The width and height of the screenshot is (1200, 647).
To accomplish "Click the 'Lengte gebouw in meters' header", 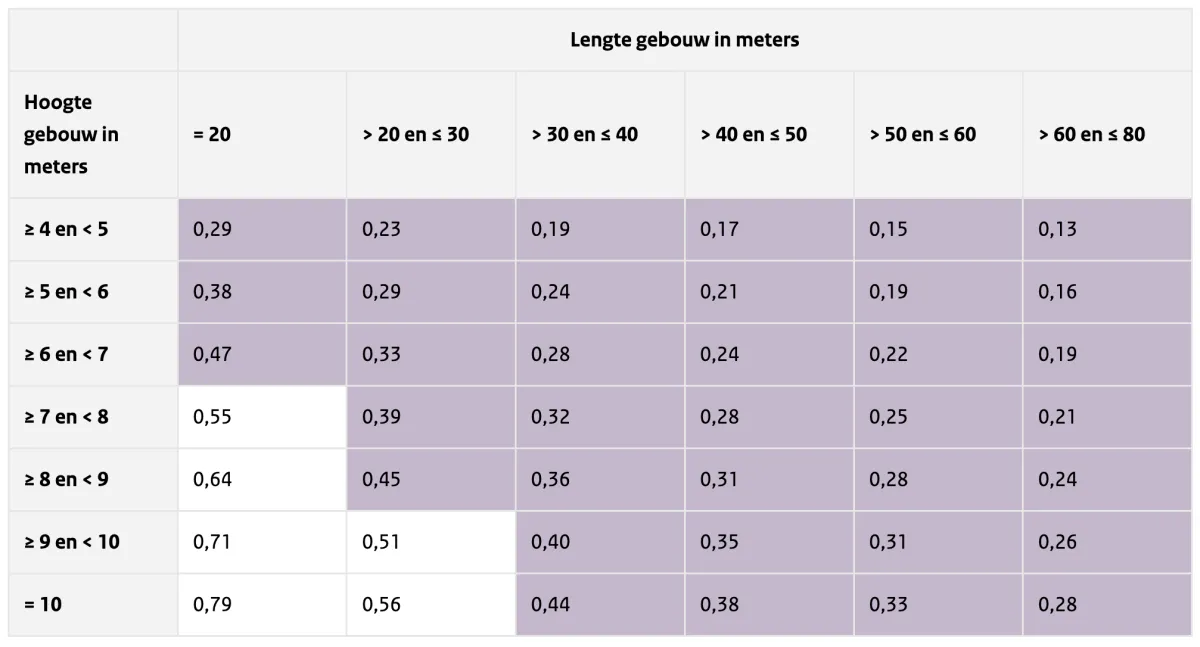I will pos(684,40).
